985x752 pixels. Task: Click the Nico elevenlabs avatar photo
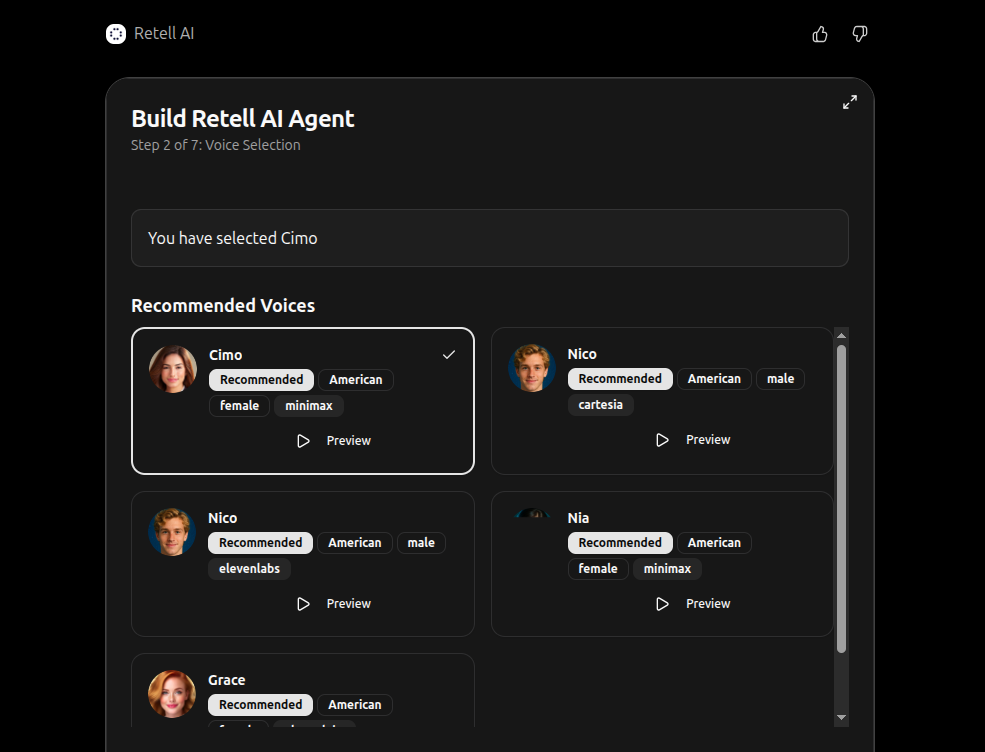(x=172, y=532)
